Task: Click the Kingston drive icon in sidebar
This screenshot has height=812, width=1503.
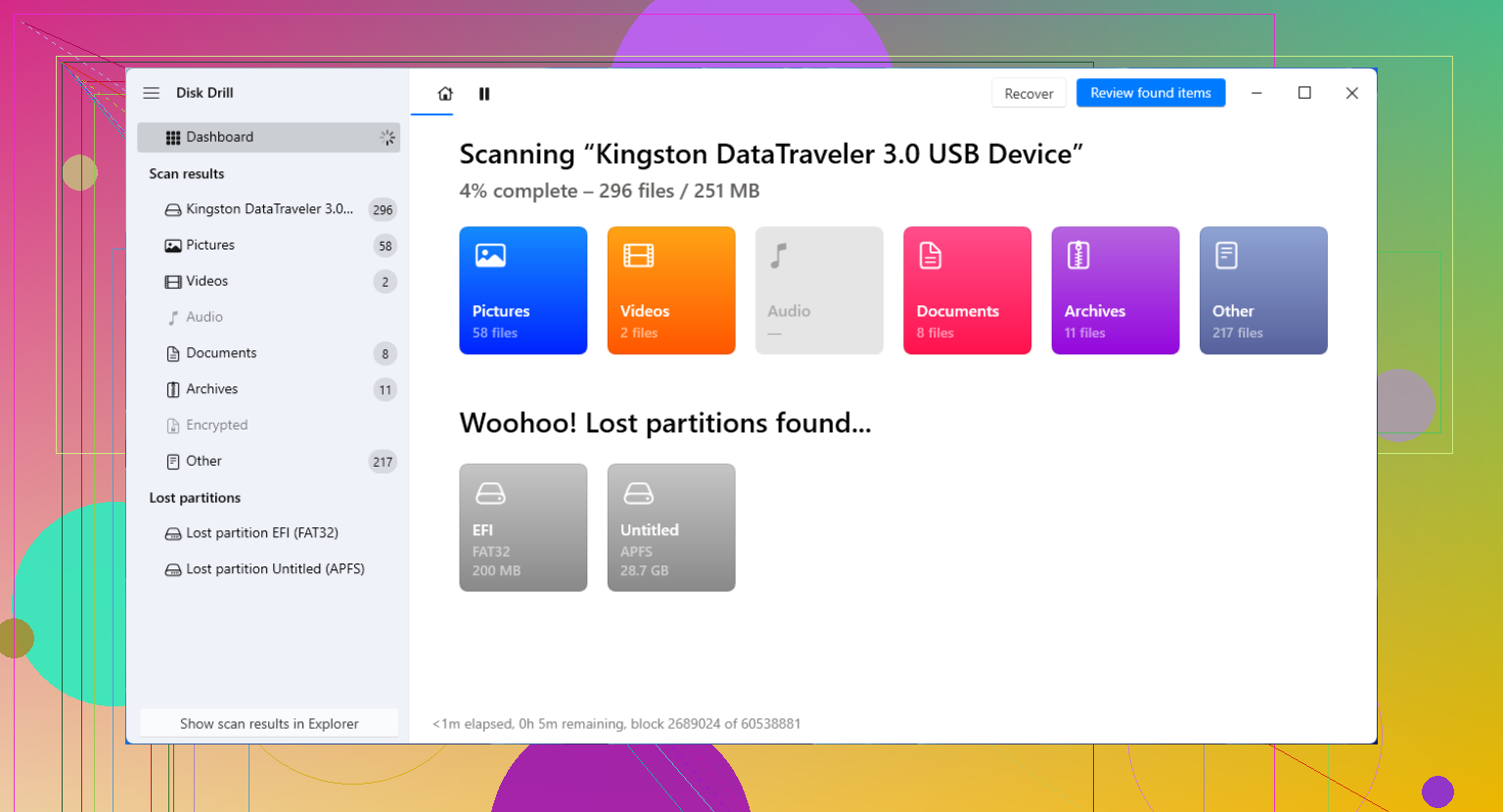Action: 173,209
